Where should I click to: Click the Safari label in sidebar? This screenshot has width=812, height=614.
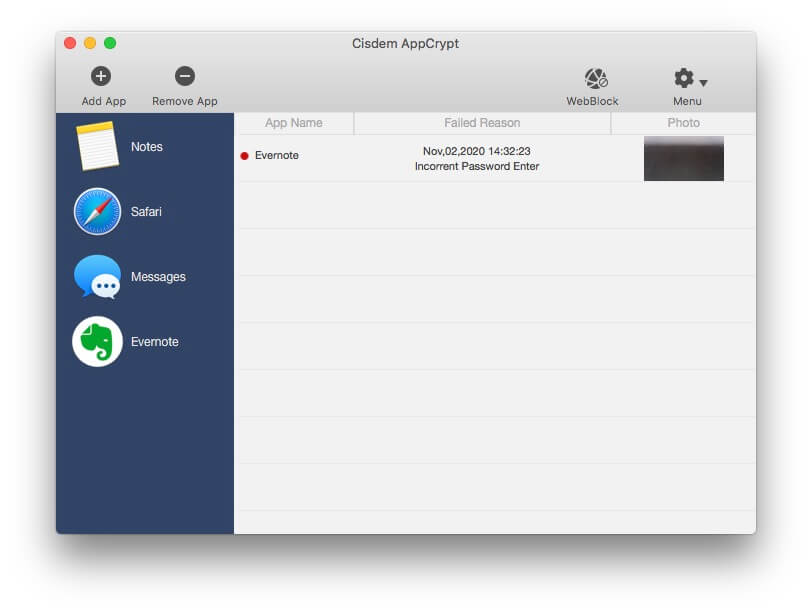[146, 212]
